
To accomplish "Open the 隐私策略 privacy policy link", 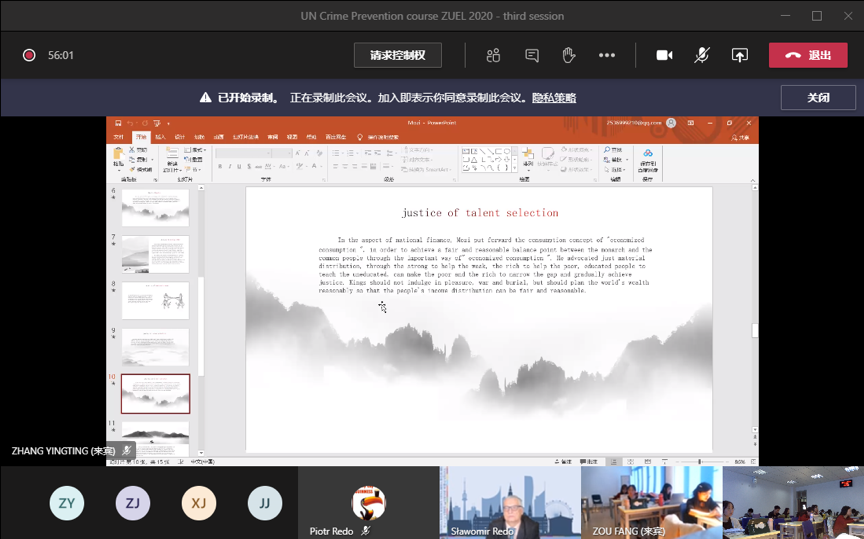I will (x=553, y=98).
